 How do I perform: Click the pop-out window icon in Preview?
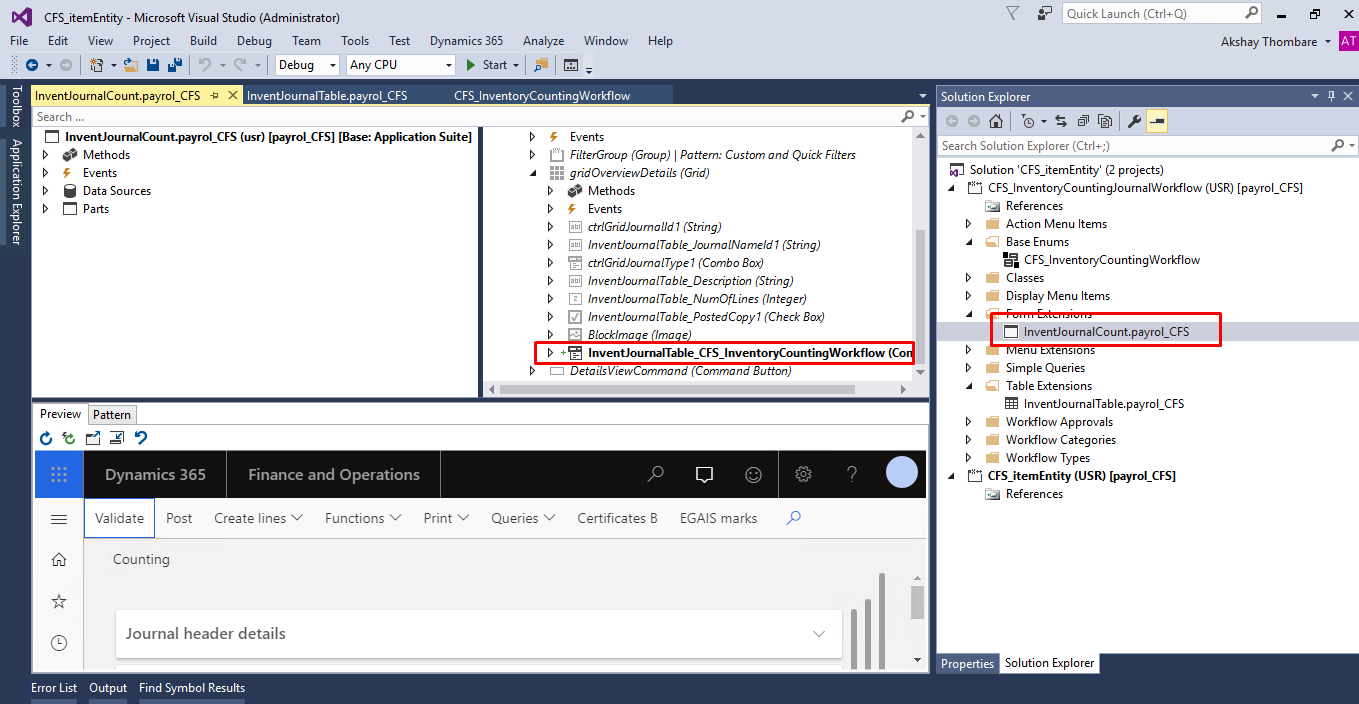click(93, 438)
